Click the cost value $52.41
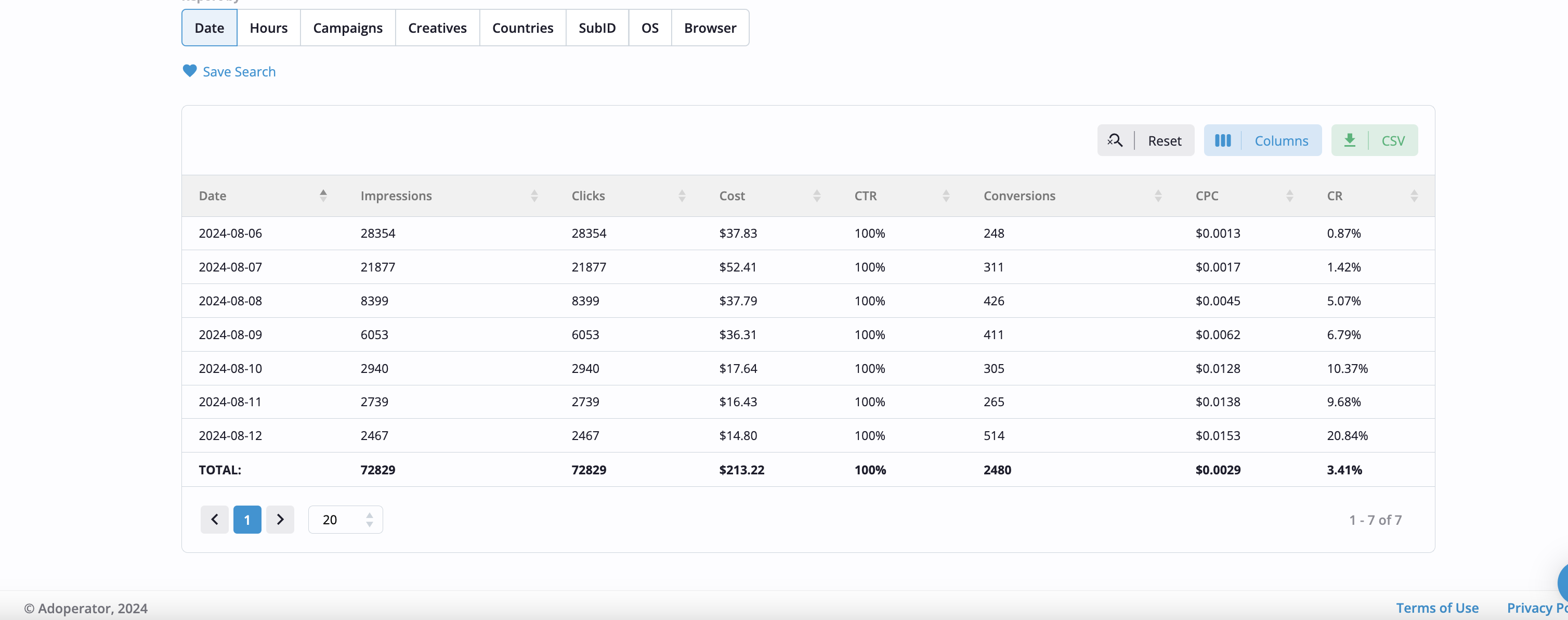 [738, 267]
